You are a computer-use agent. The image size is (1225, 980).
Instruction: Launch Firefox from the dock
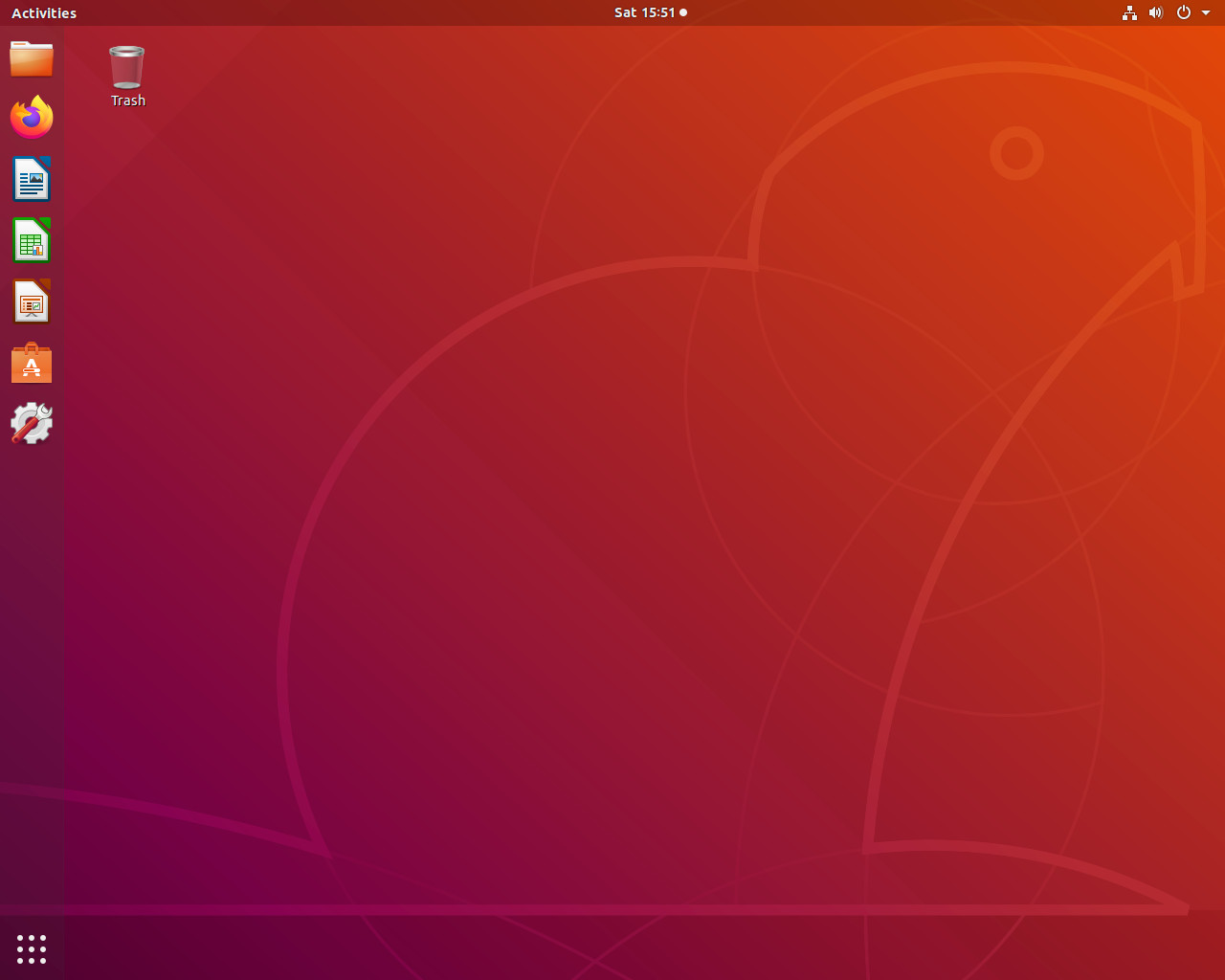click(32, 118)
